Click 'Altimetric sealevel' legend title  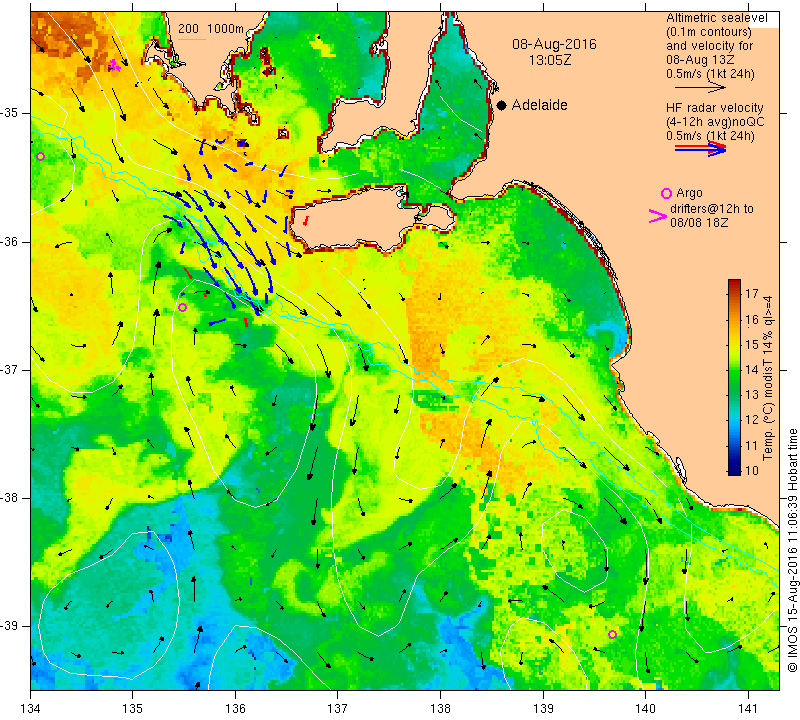[716, 18]
